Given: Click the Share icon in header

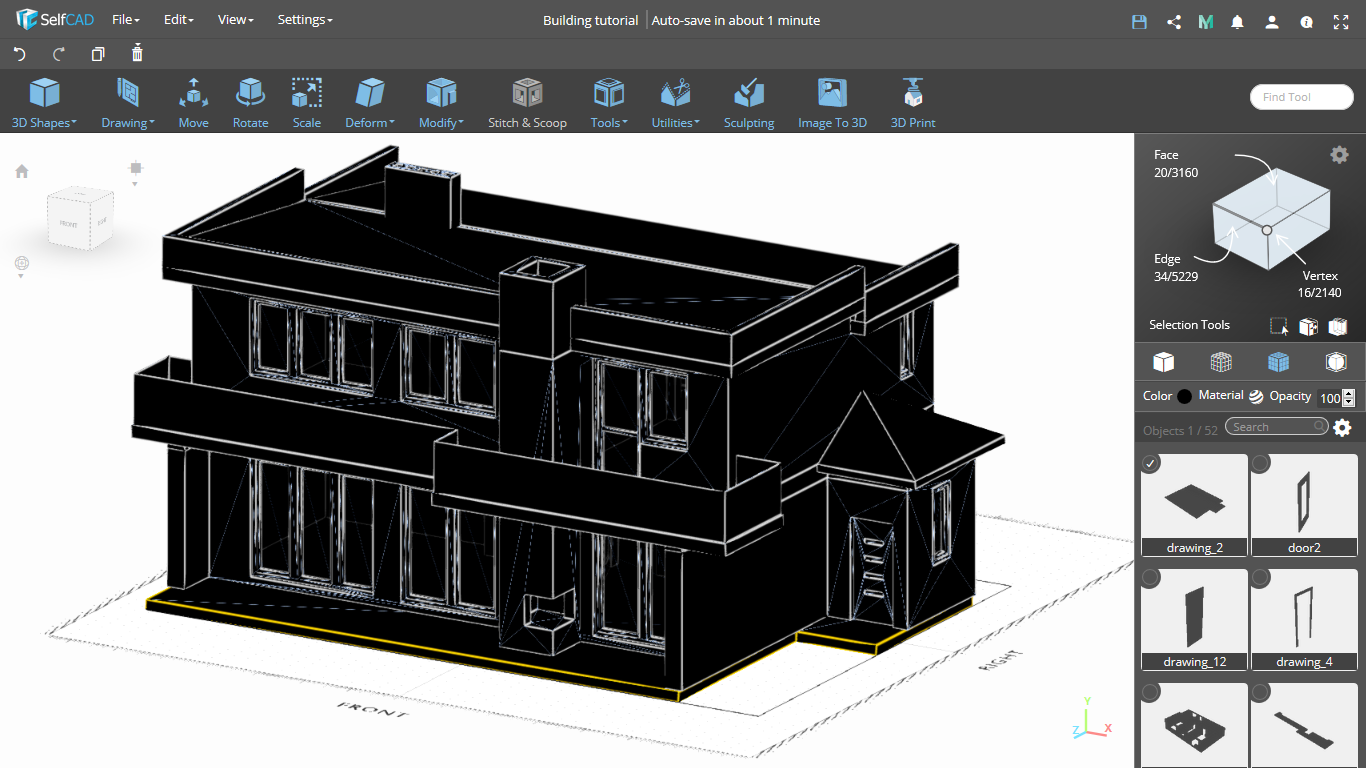Looking at the screenshot, I should pos(1173,21).
